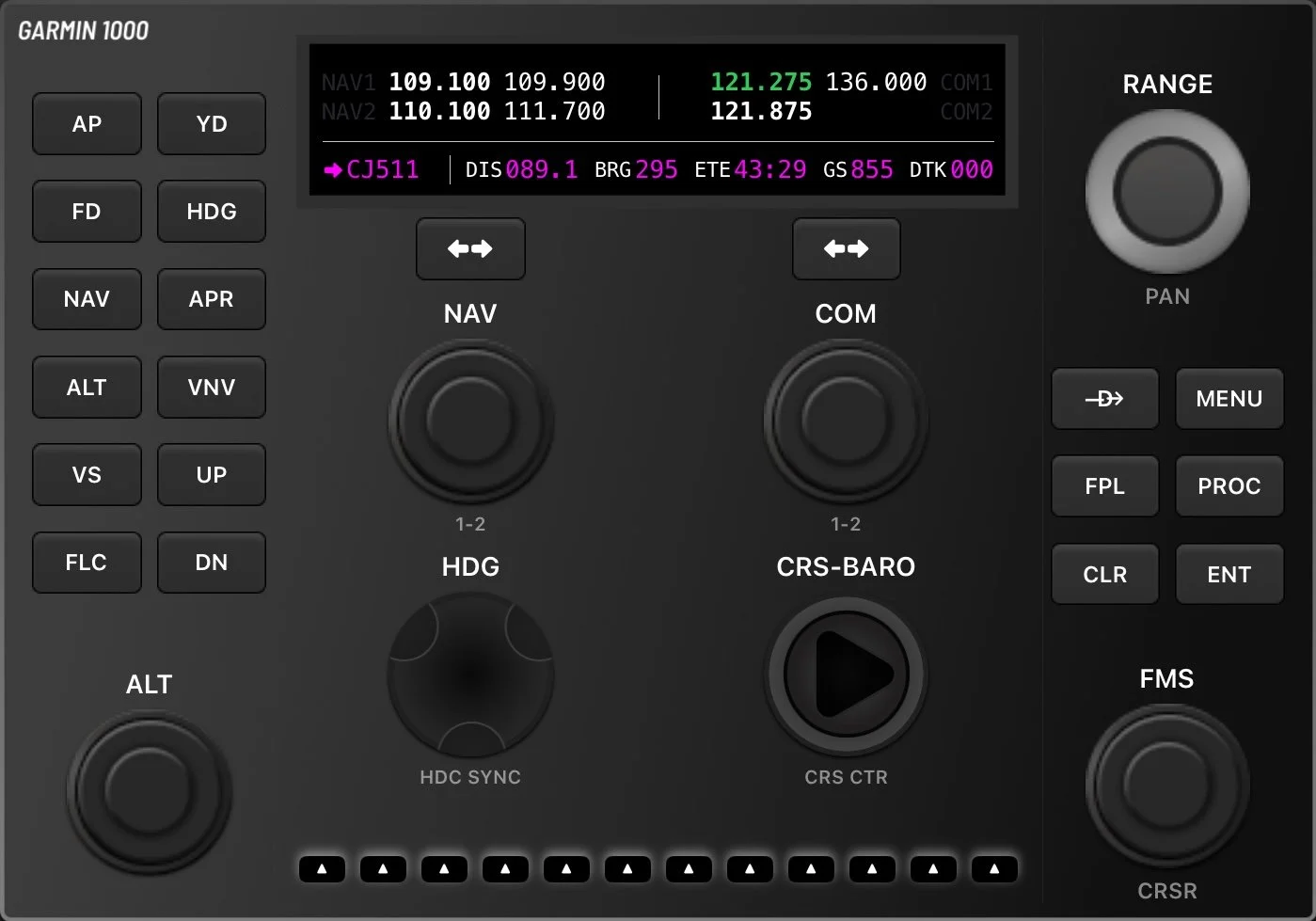Engage HDG mode button
The image size is (1316, 921).
(x=212, y=212)
